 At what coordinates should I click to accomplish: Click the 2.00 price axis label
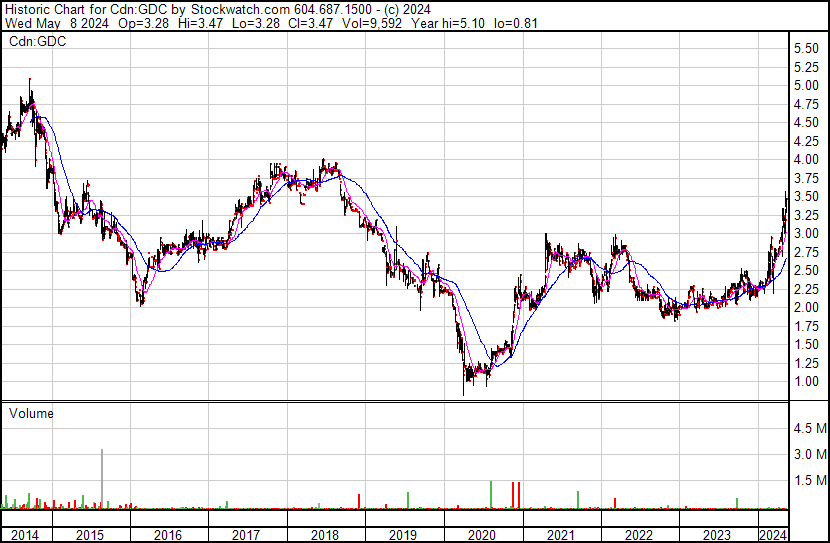pyautogui.click(x=806, y=307)
